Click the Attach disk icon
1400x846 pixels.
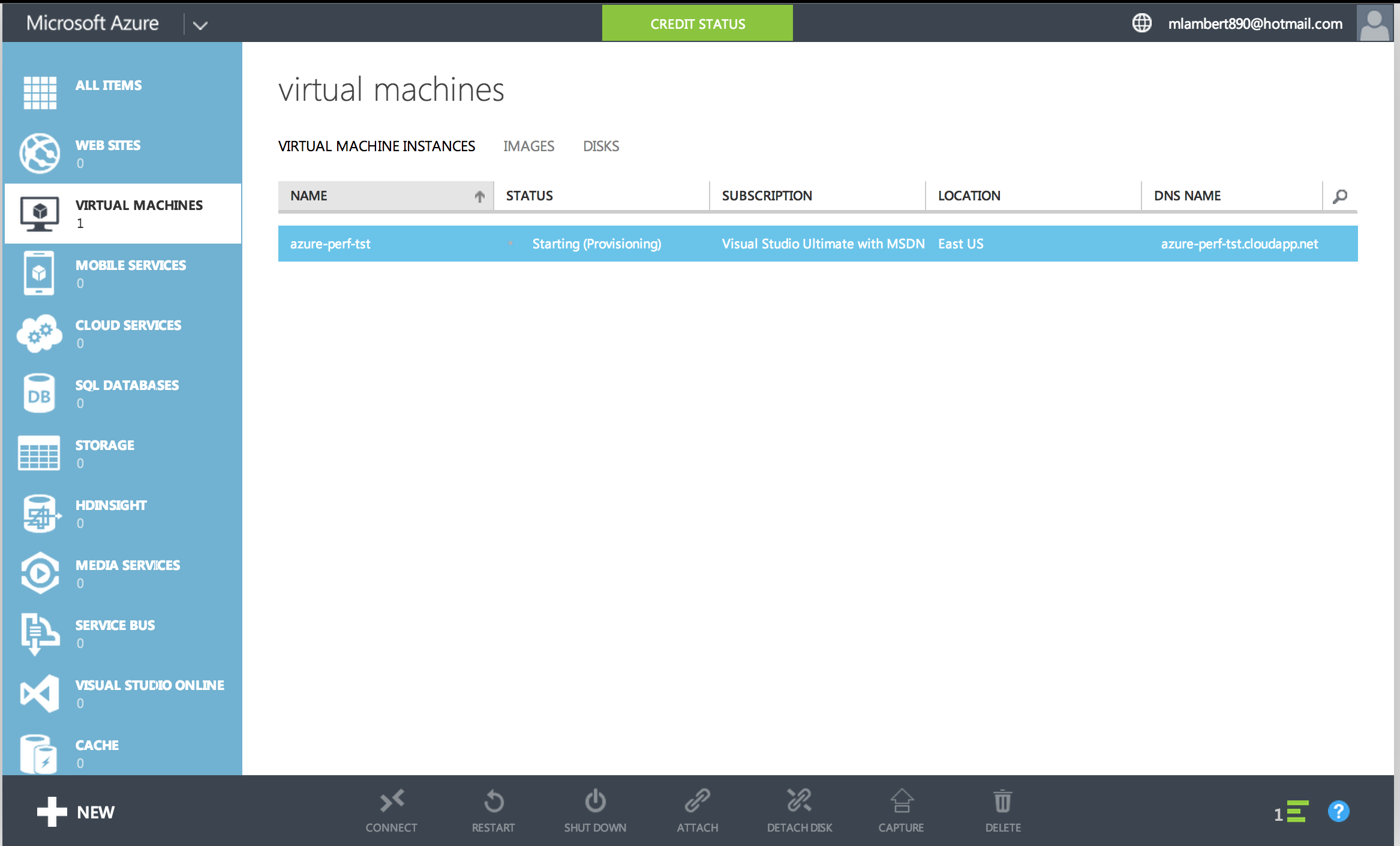tap(698, 801)
